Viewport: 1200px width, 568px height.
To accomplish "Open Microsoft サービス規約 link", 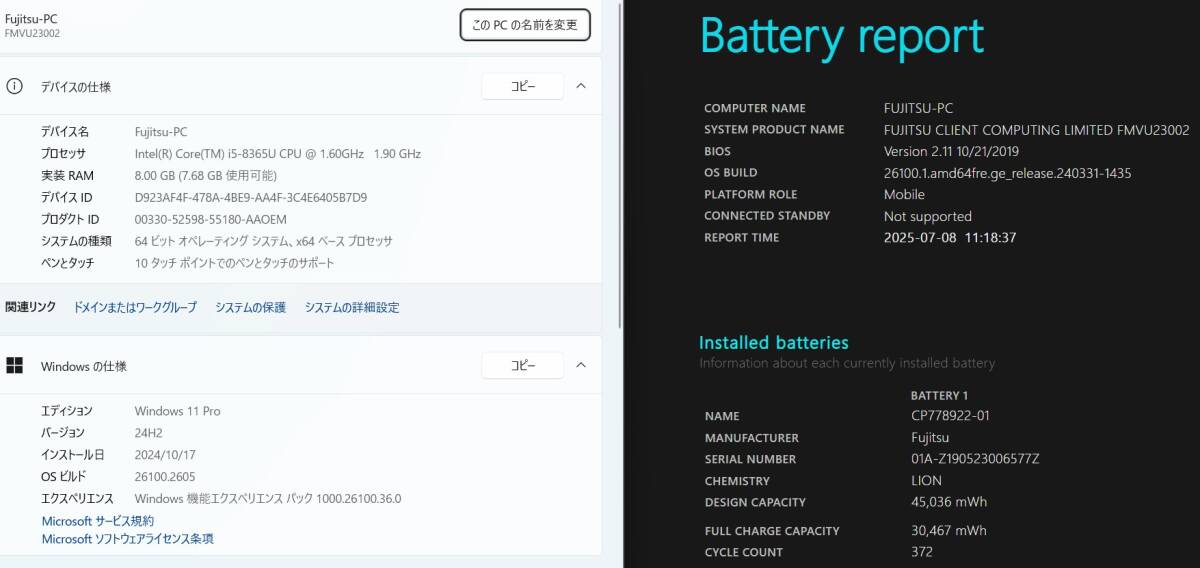I will click(x=98, y=521).
